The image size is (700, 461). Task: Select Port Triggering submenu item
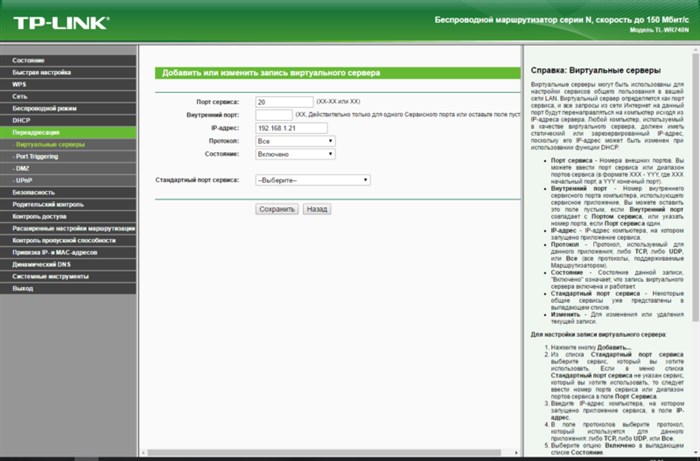coord(68,157)
